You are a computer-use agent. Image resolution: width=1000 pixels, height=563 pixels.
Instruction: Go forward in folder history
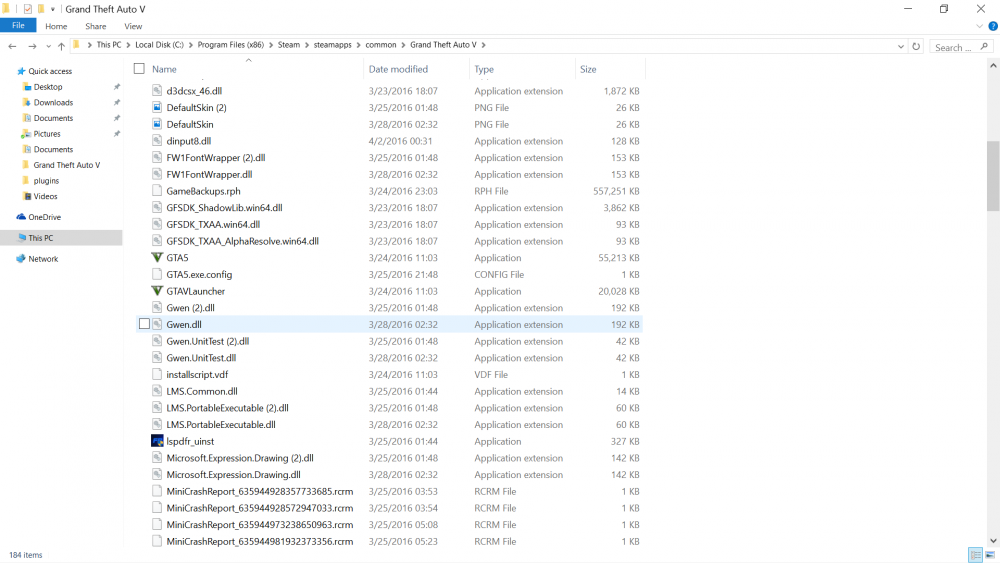tap(32, 46)
